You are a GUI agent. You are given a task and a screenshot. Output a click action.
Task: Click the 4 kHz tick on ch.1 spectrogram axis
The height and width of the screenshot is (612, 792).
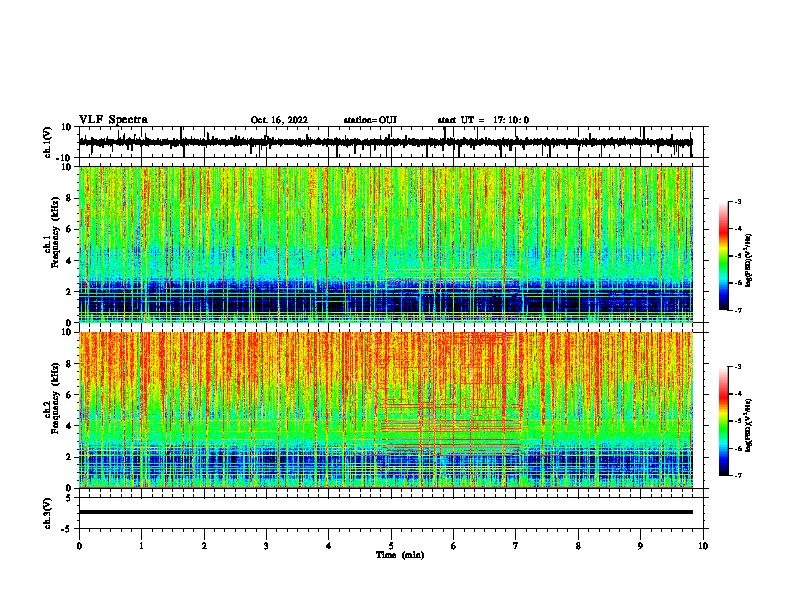click(69, 261)
